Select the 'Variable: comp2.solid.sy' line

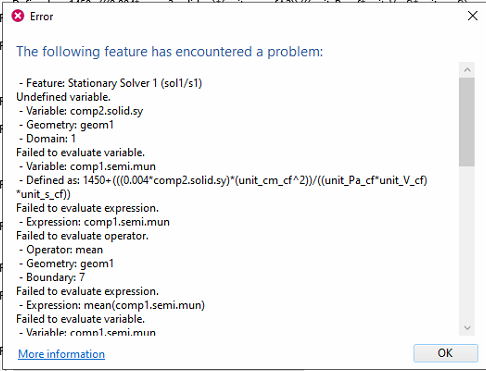point(81,111)
